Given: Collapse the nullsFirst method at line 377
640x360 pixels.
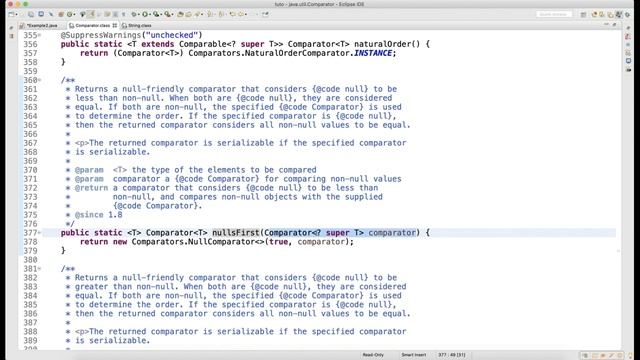Looking at the screenshot, I should point(40,233).
